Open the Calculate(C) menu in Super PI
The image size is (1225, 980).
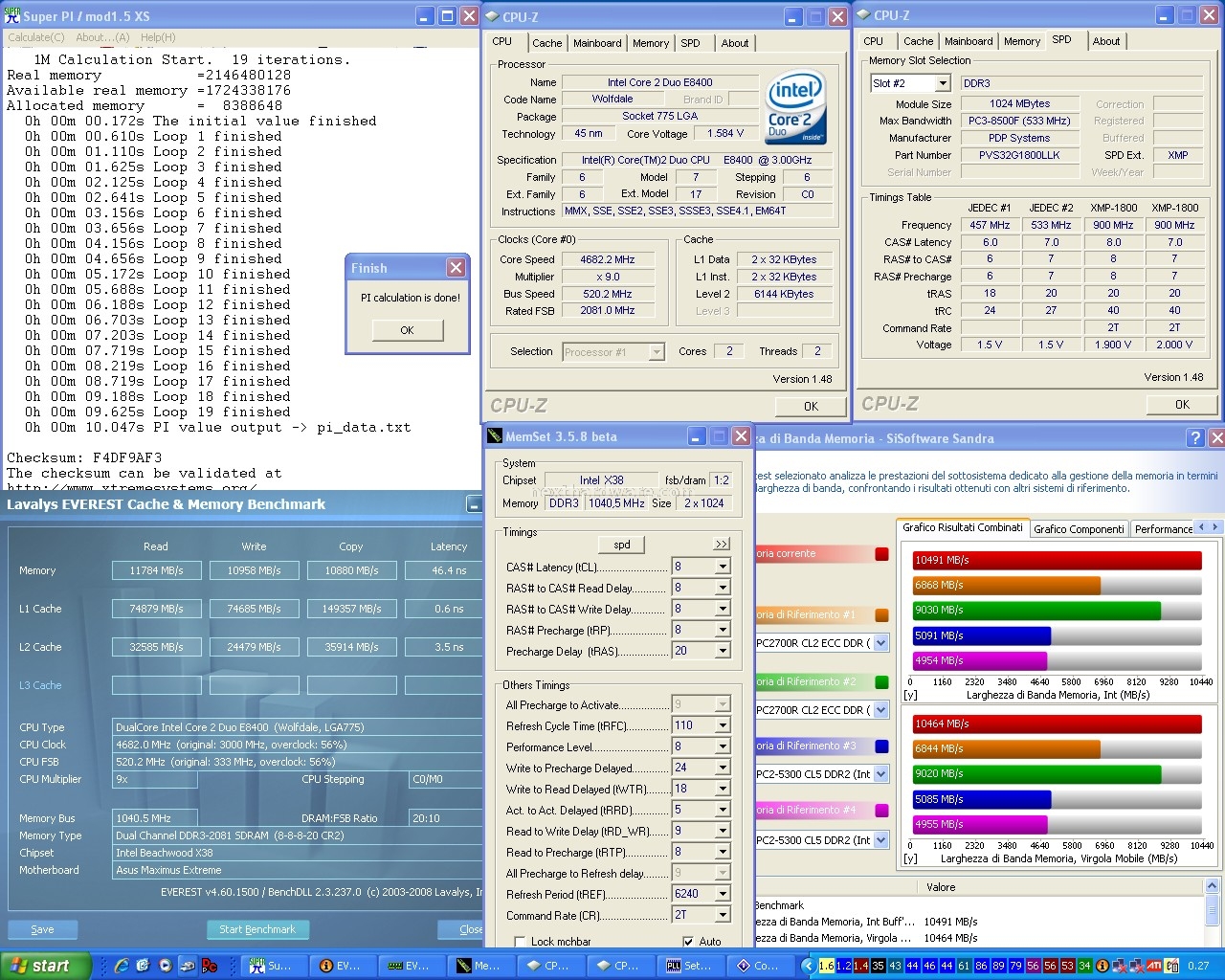36,37
